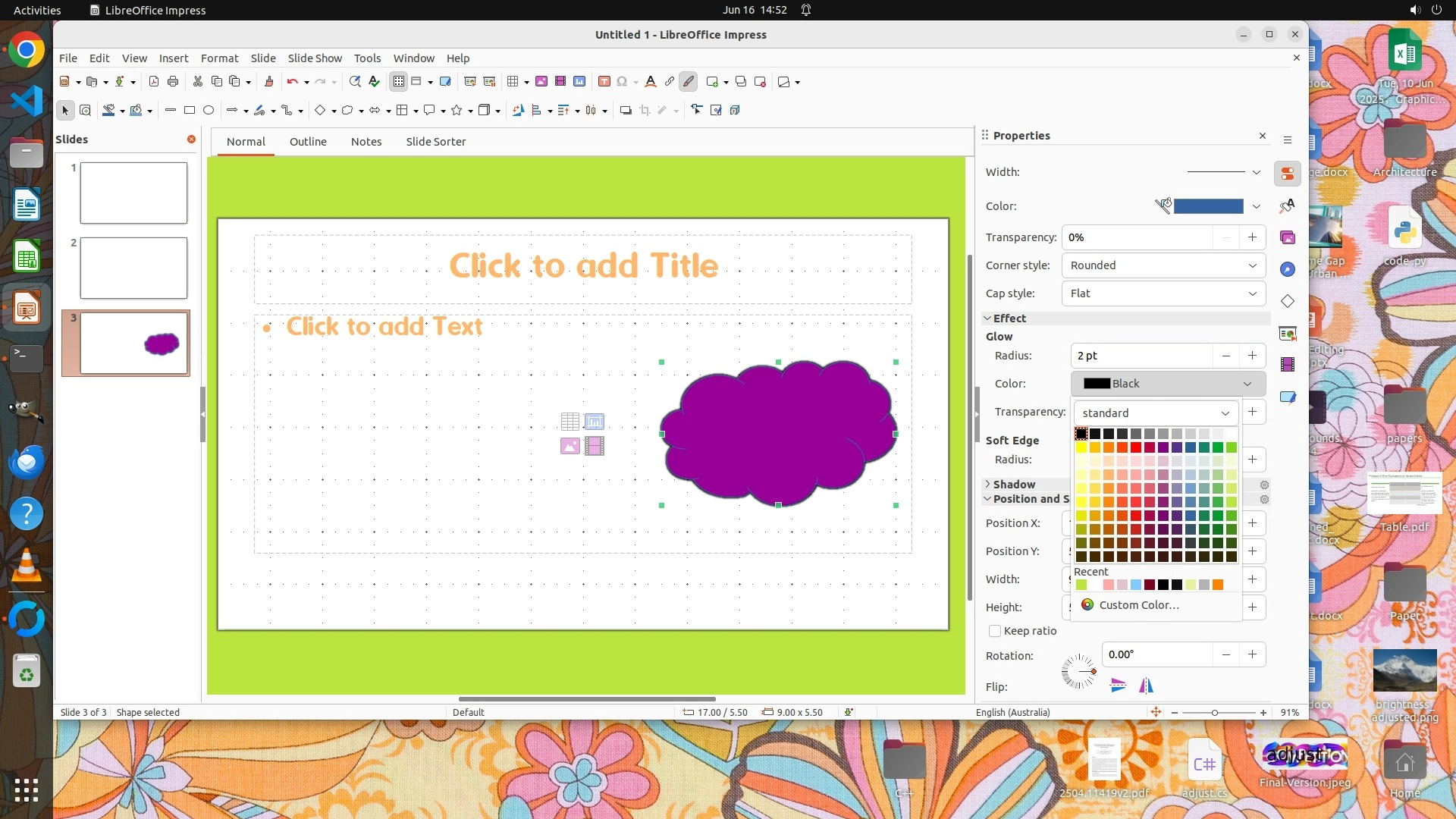Viewport: 1456px width, 819px height.
Task: Open the Slide Show menu
Action: 315,58
